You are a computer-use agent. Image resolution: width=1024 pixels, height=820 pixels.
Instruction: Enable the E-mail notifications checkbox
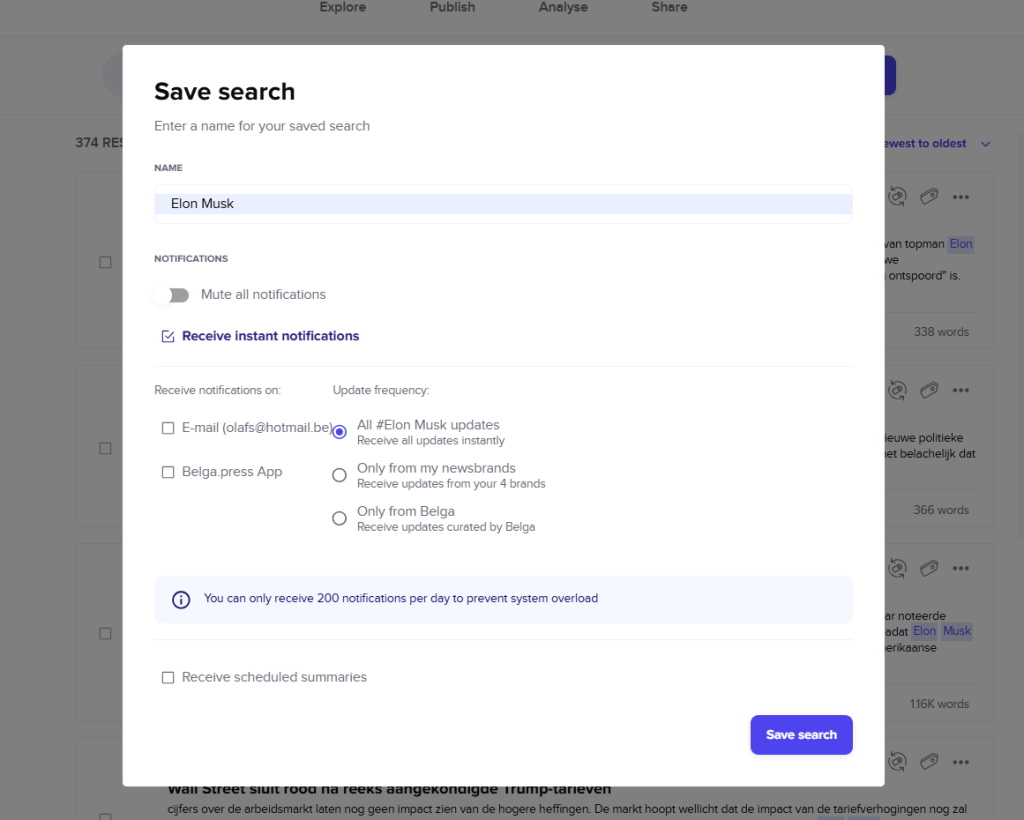click(x=168, y=428)
